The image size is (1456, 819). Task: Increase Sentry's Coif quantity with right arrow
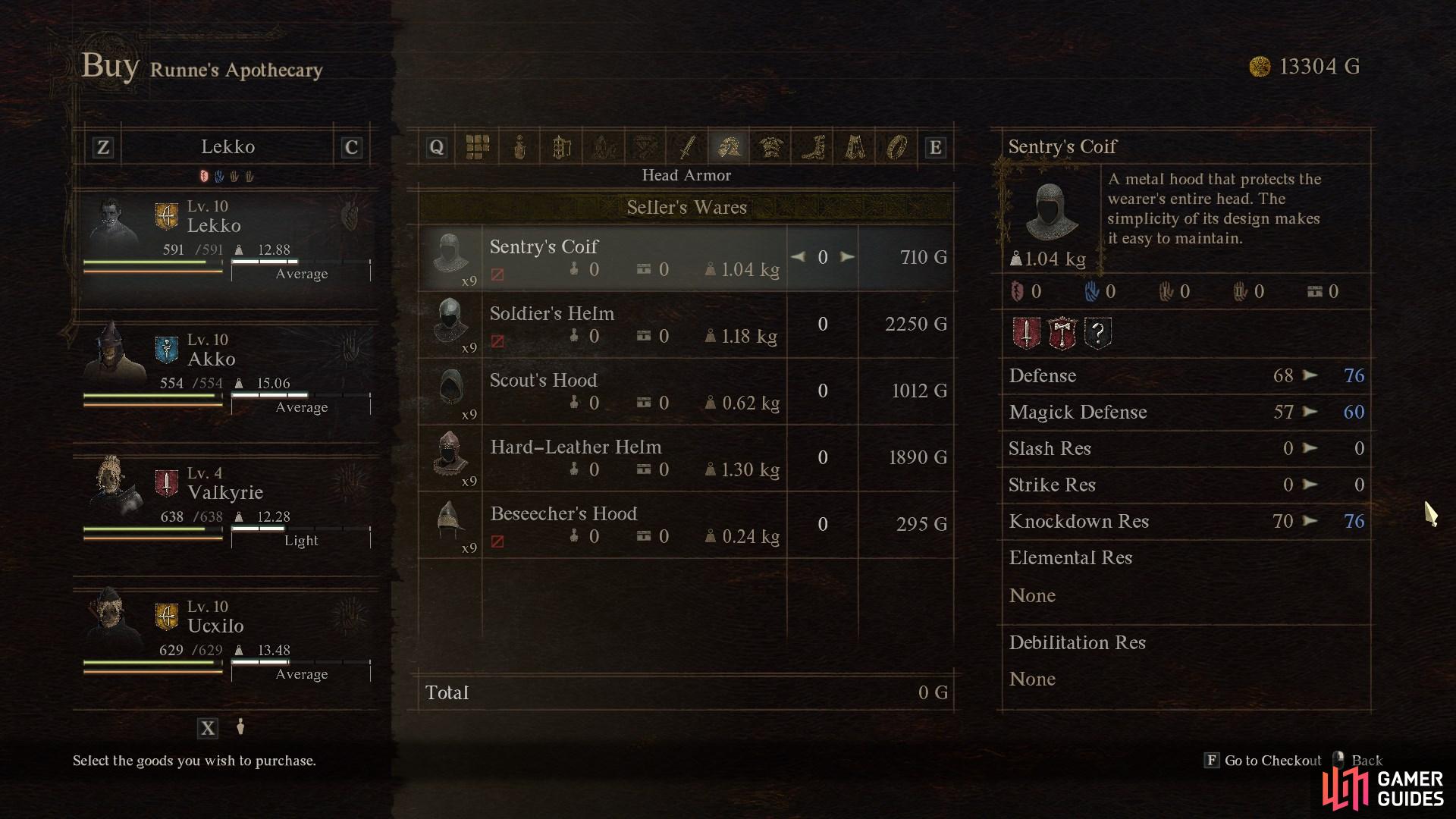pos(847,257)
